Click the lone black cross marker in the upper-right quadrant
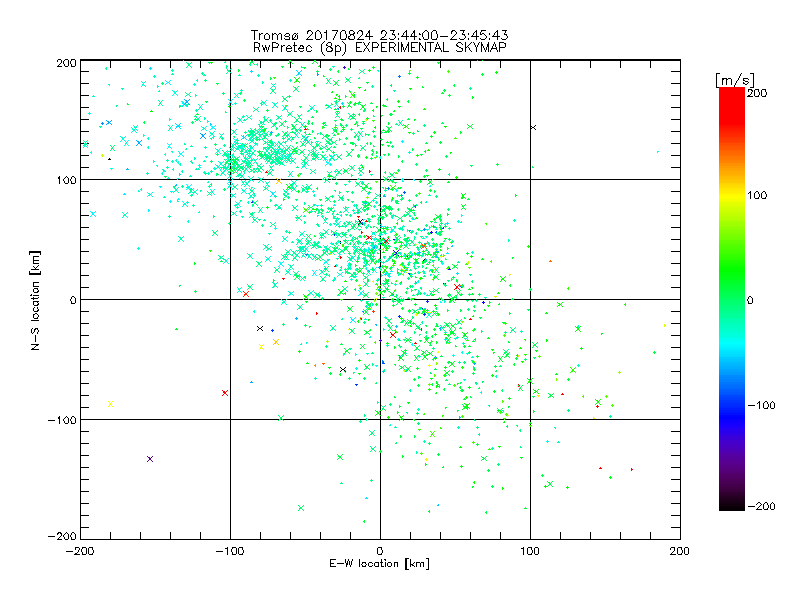 tap(533, 128)
